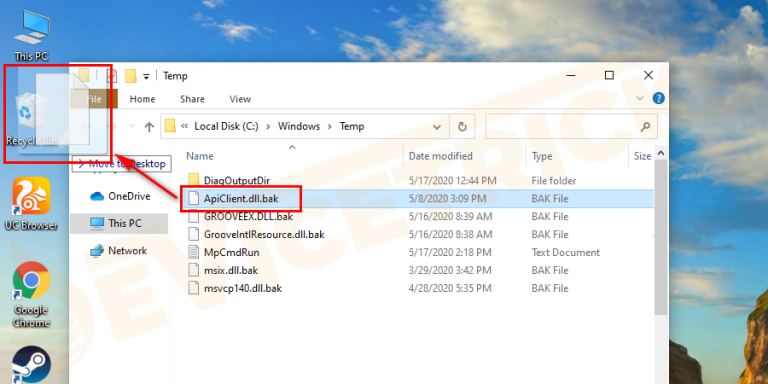Show hidden path folders with double chevron
This screenshot has height=384, width=768.
point(185,126)
